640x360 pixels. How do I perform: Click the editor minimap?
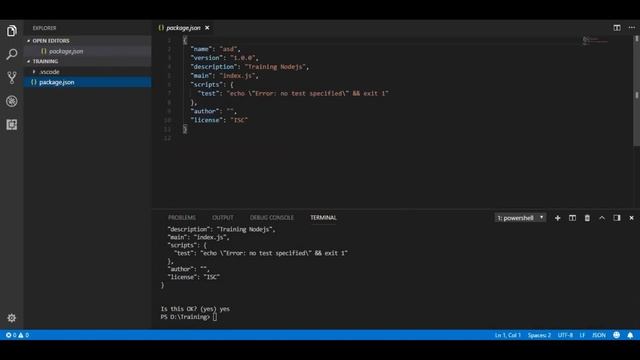click(x=595, y=41)
